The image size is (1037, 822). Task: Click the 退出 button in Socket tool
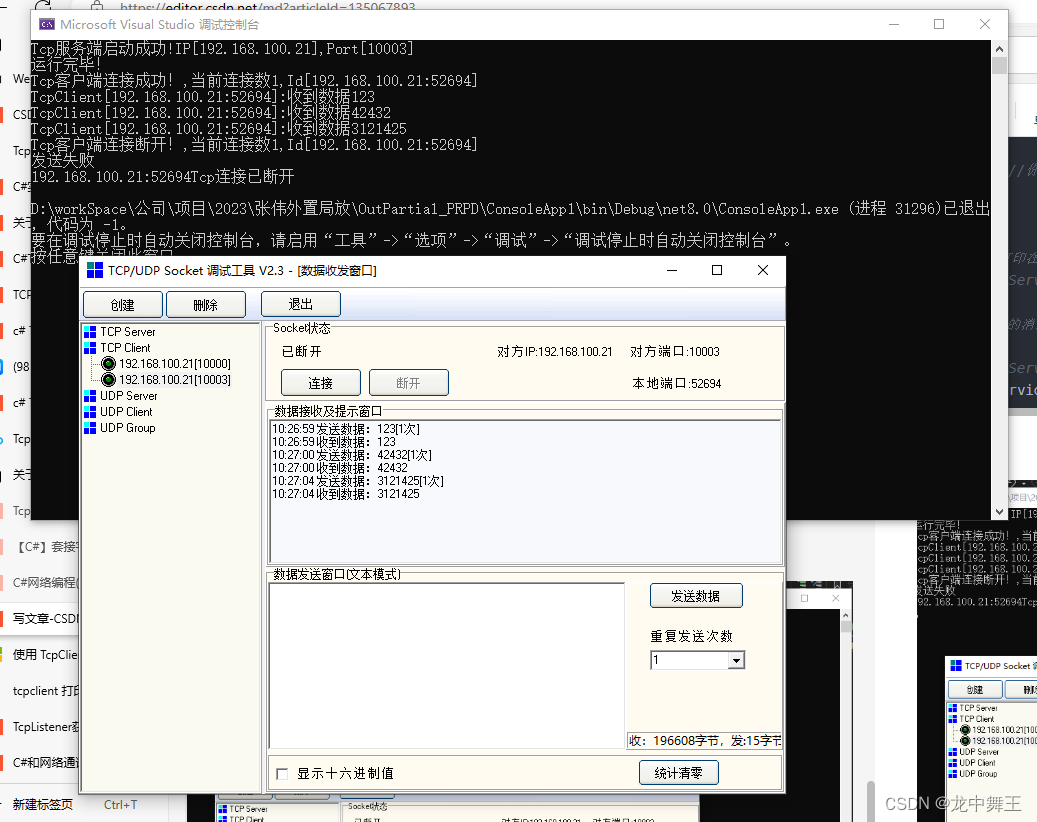coord(301,304)
